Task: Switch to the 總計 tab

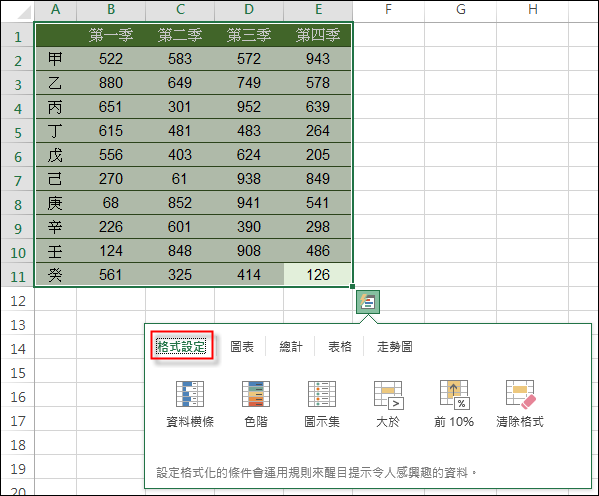Action: 291,347
